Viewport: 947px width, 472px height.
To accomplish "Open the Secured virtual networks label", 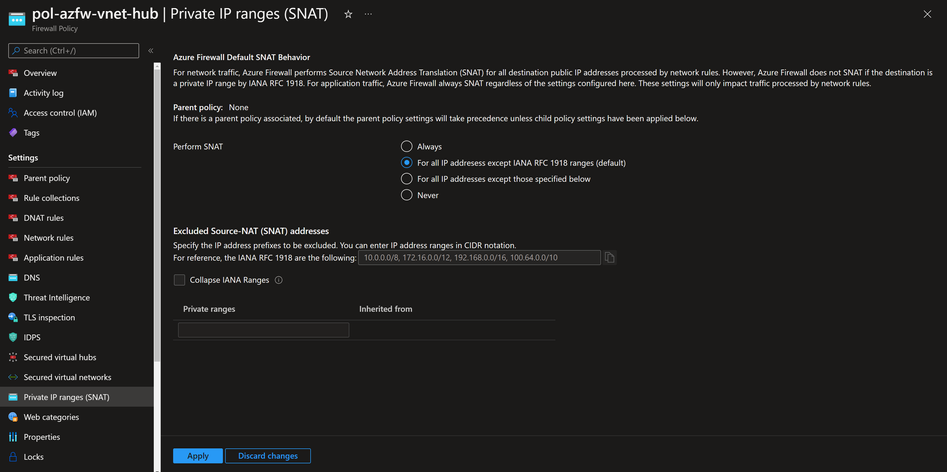I will point(68,377).
